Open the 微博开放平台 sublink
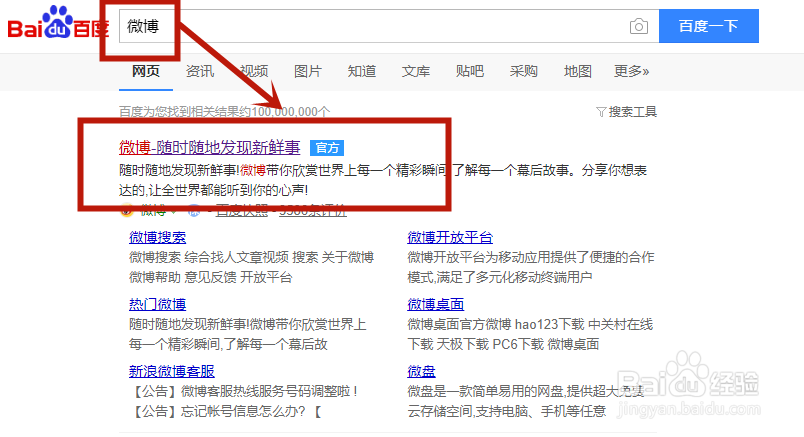Screen dimensions: 804x437 click(x=450, y=237)
